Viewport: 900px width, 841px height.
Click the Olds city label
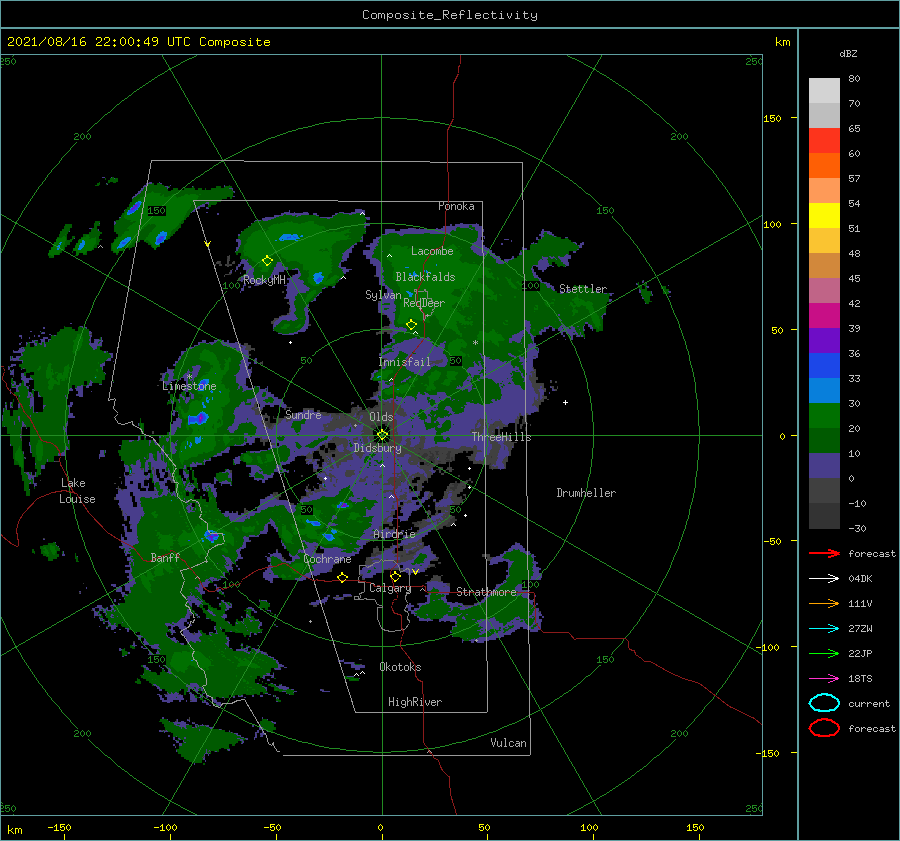click(381, 417)
